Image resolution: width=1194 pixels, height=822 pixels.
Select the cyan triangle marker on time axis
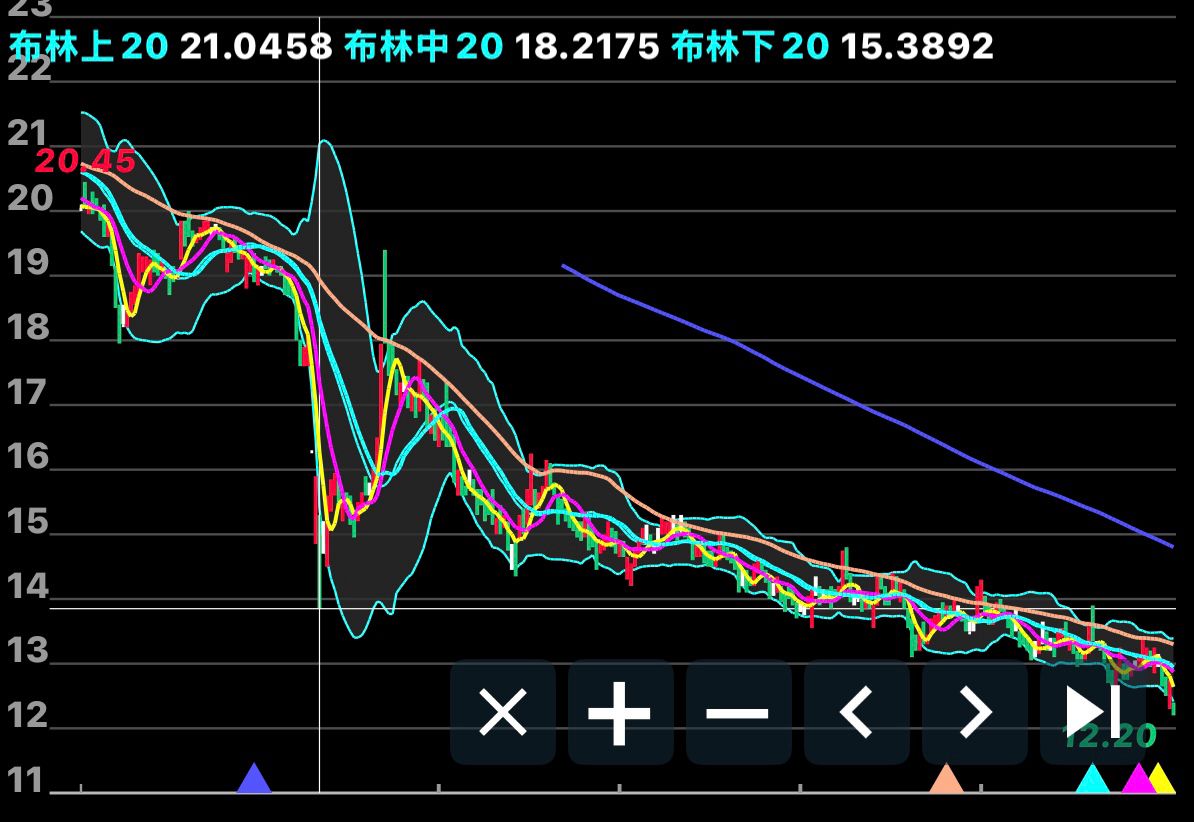pos(1093,779)
